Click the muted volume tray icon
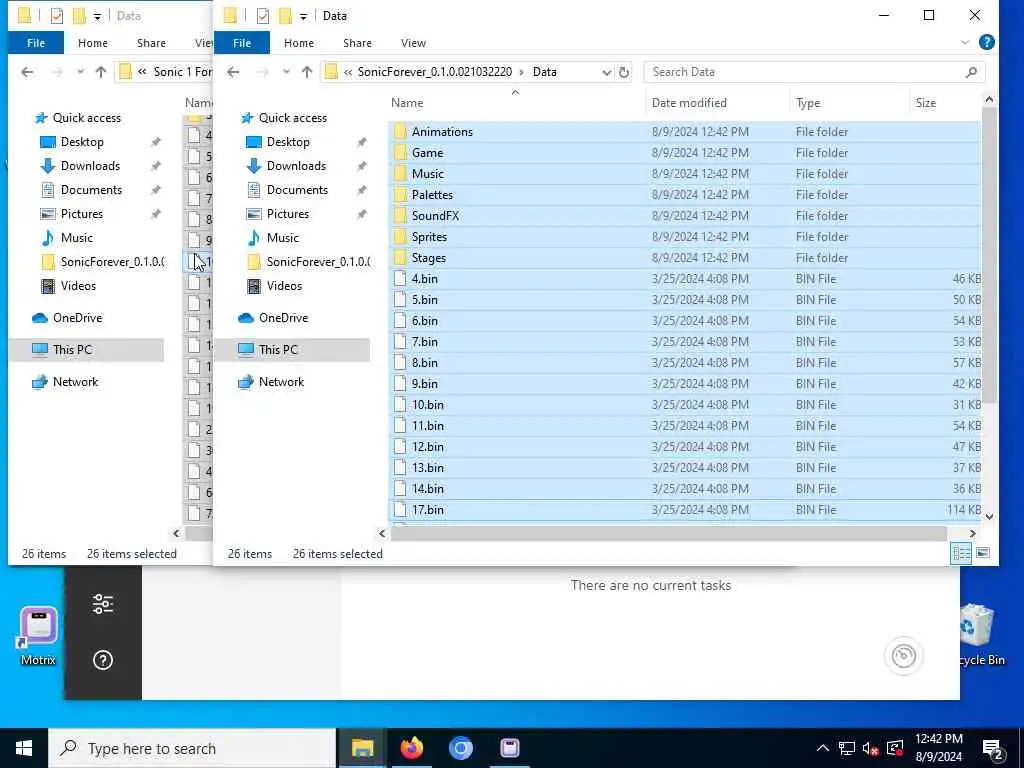This screenshot has width=1024, height=768. 871,748
